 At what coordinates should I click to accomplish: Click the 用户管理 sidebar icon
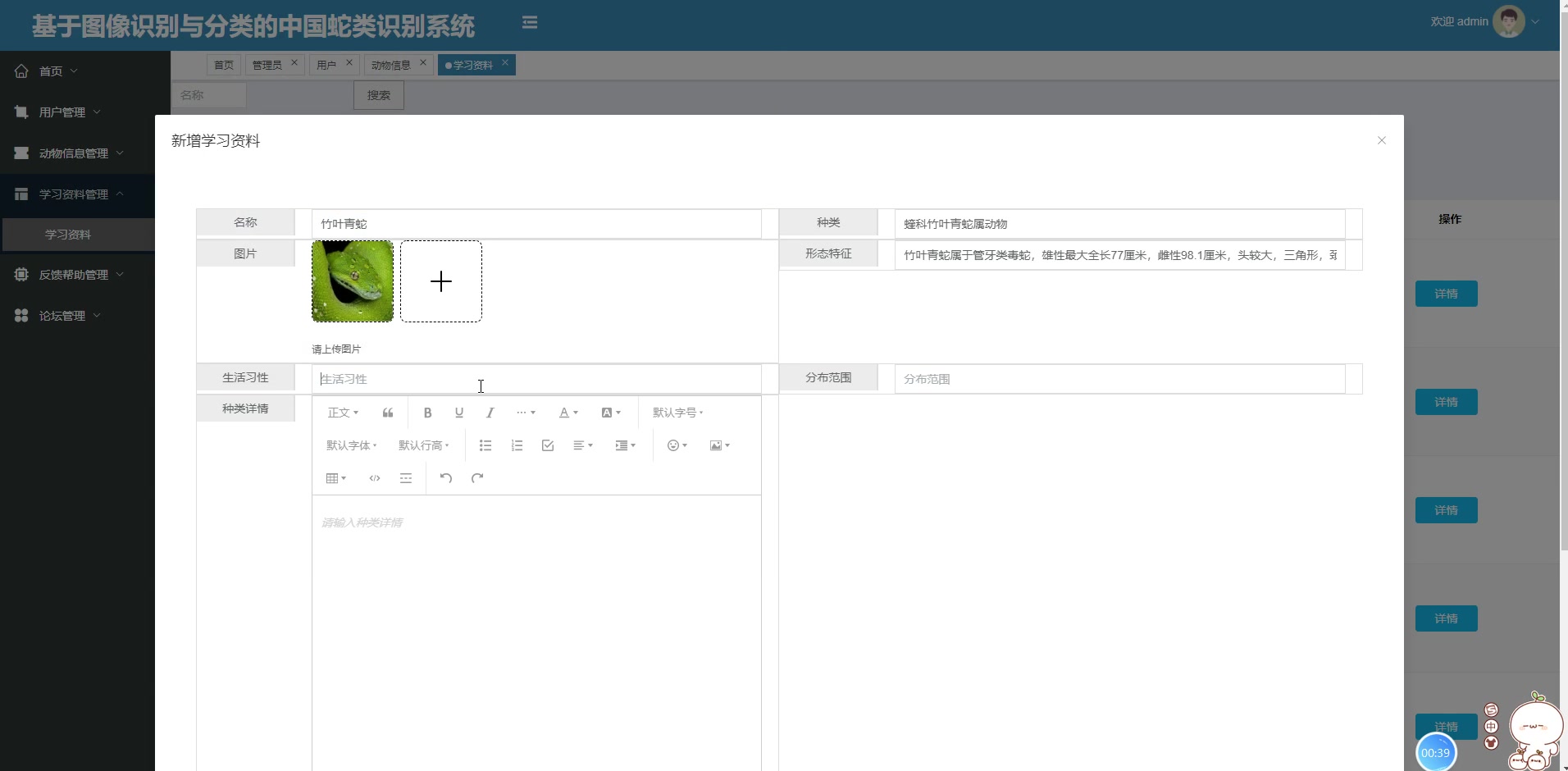(x=21, y=112)
